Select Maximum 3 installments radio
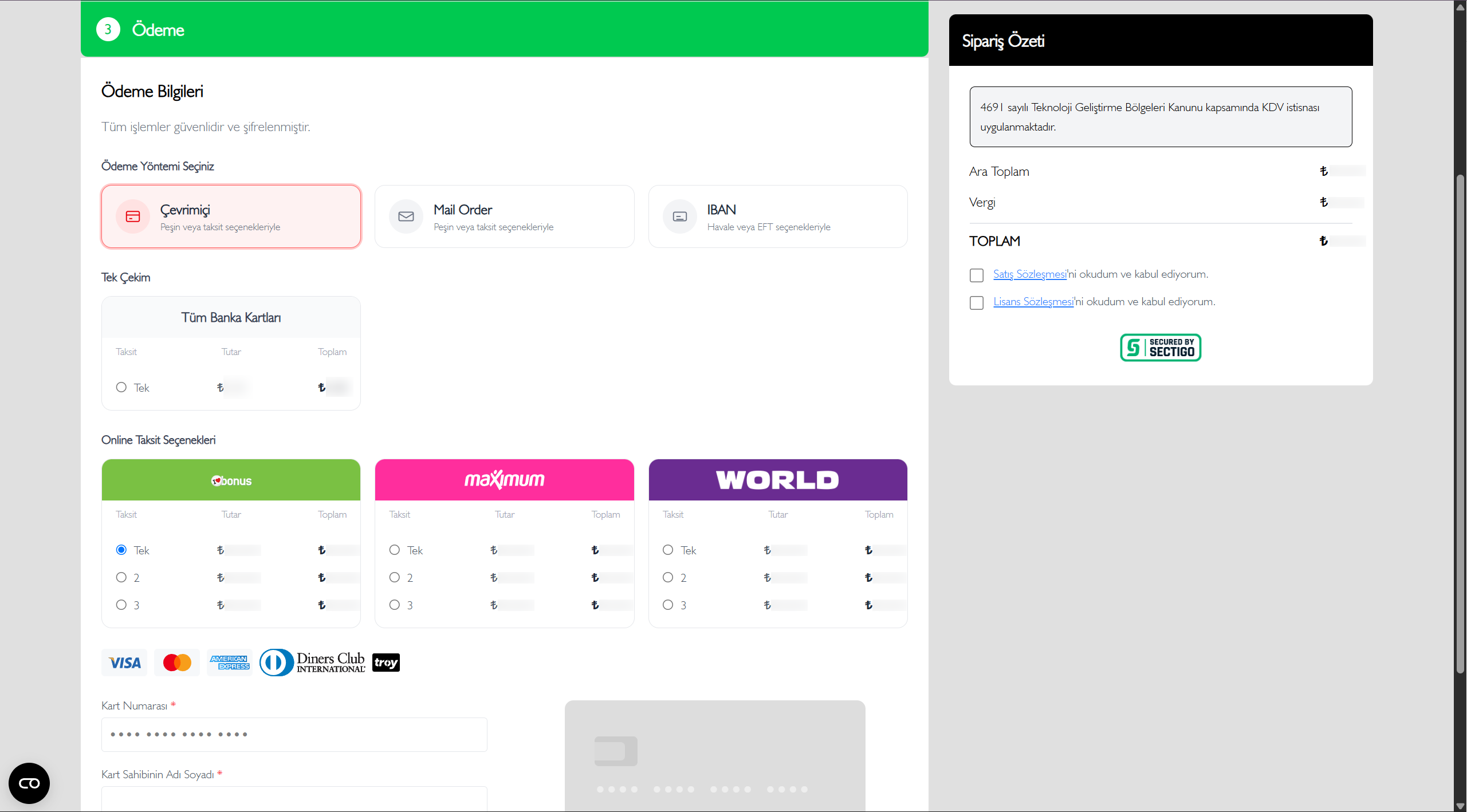 click(394, 605)
